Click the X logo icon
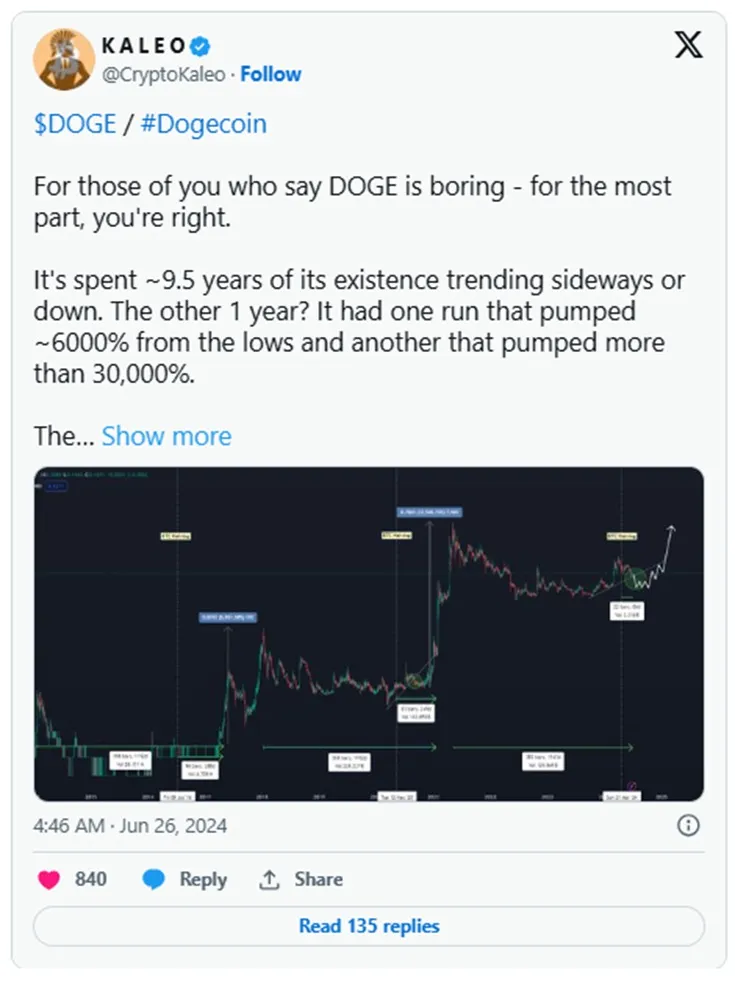 tap(688, 45)
